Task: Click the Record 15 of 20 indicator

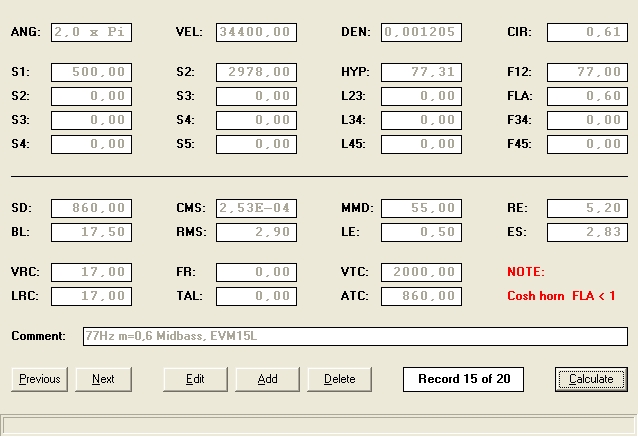Action: click(463, 379)
